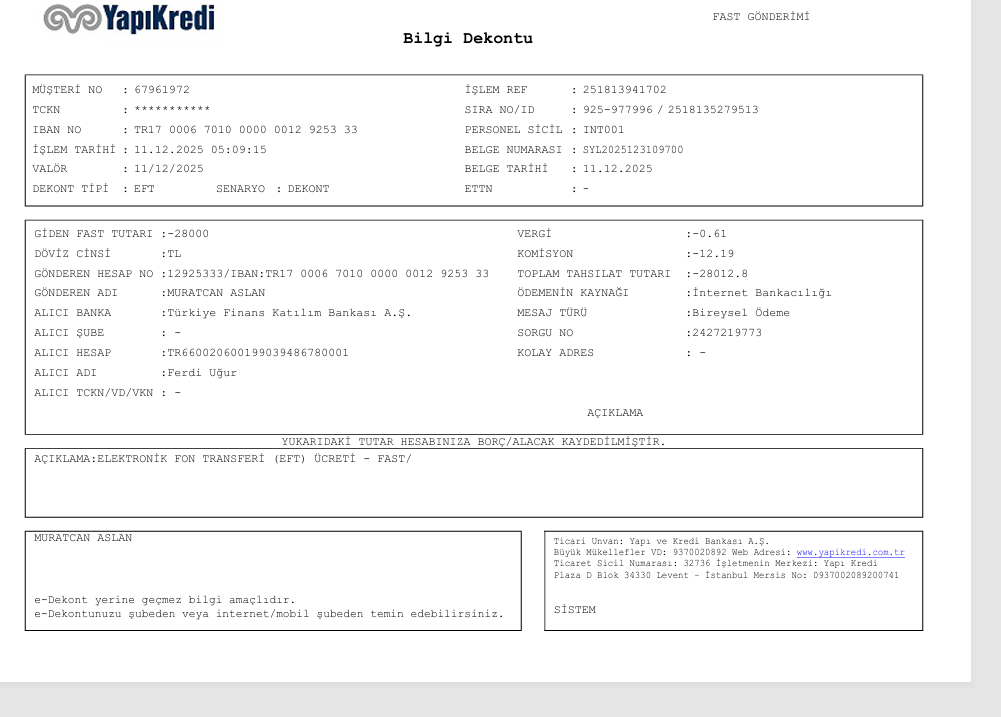This screenshot has width=1001, height=717.
Task: Click the SENARYO value DEKONT
Action: coord(308,188)
